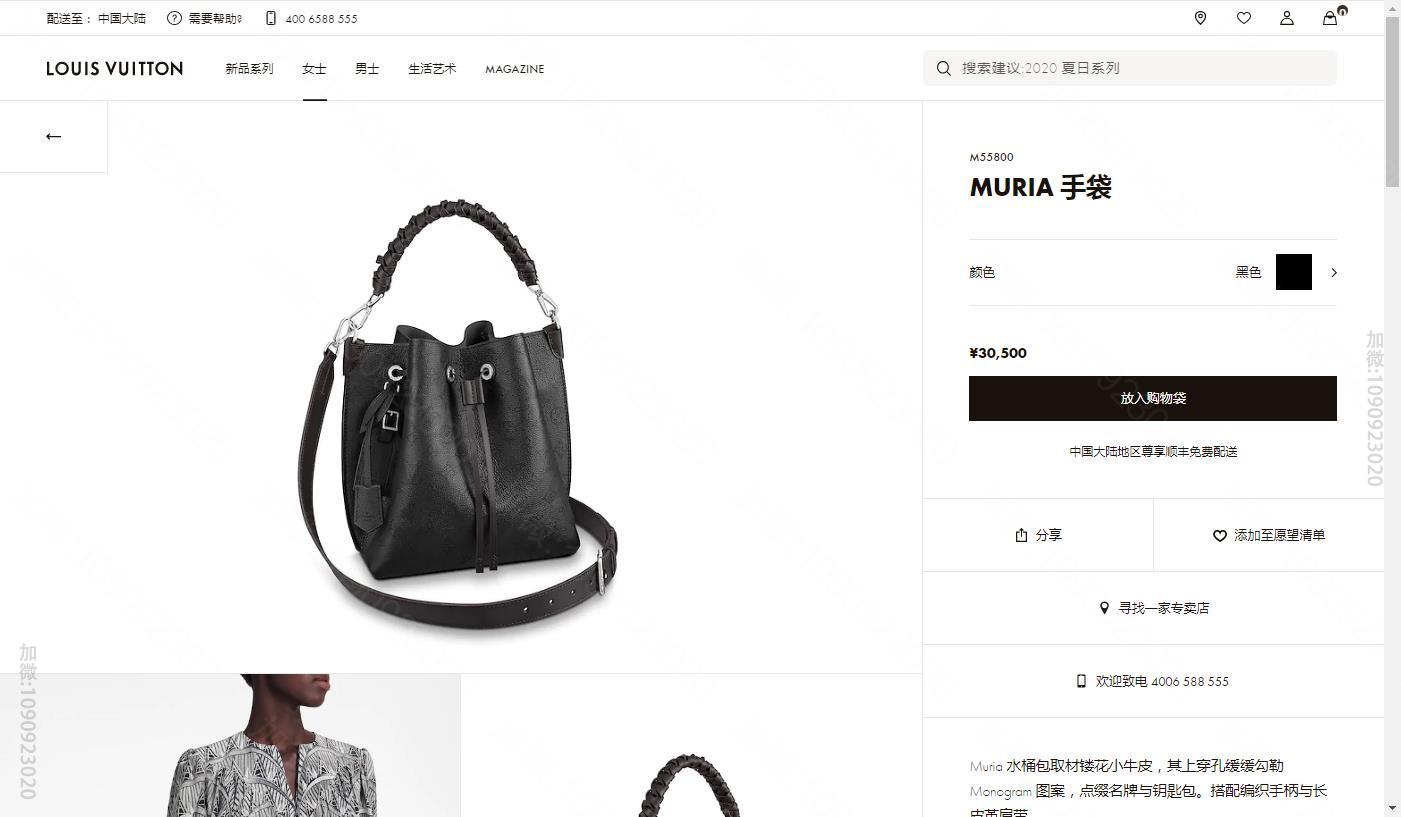Viewport: 1401px width, 817px height.
Task: Click the phone icon beside 400 6588 555
Action: (271, 18)
